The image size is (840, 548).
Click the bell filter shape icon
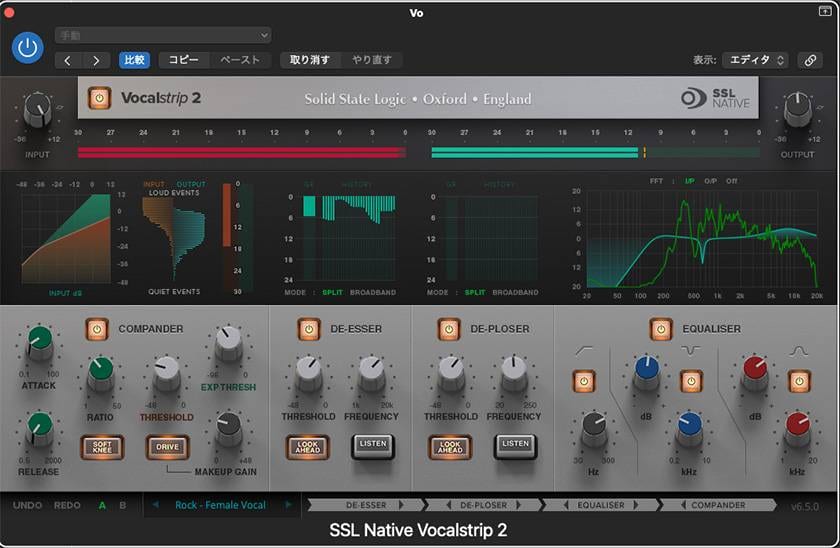point(799,351)
